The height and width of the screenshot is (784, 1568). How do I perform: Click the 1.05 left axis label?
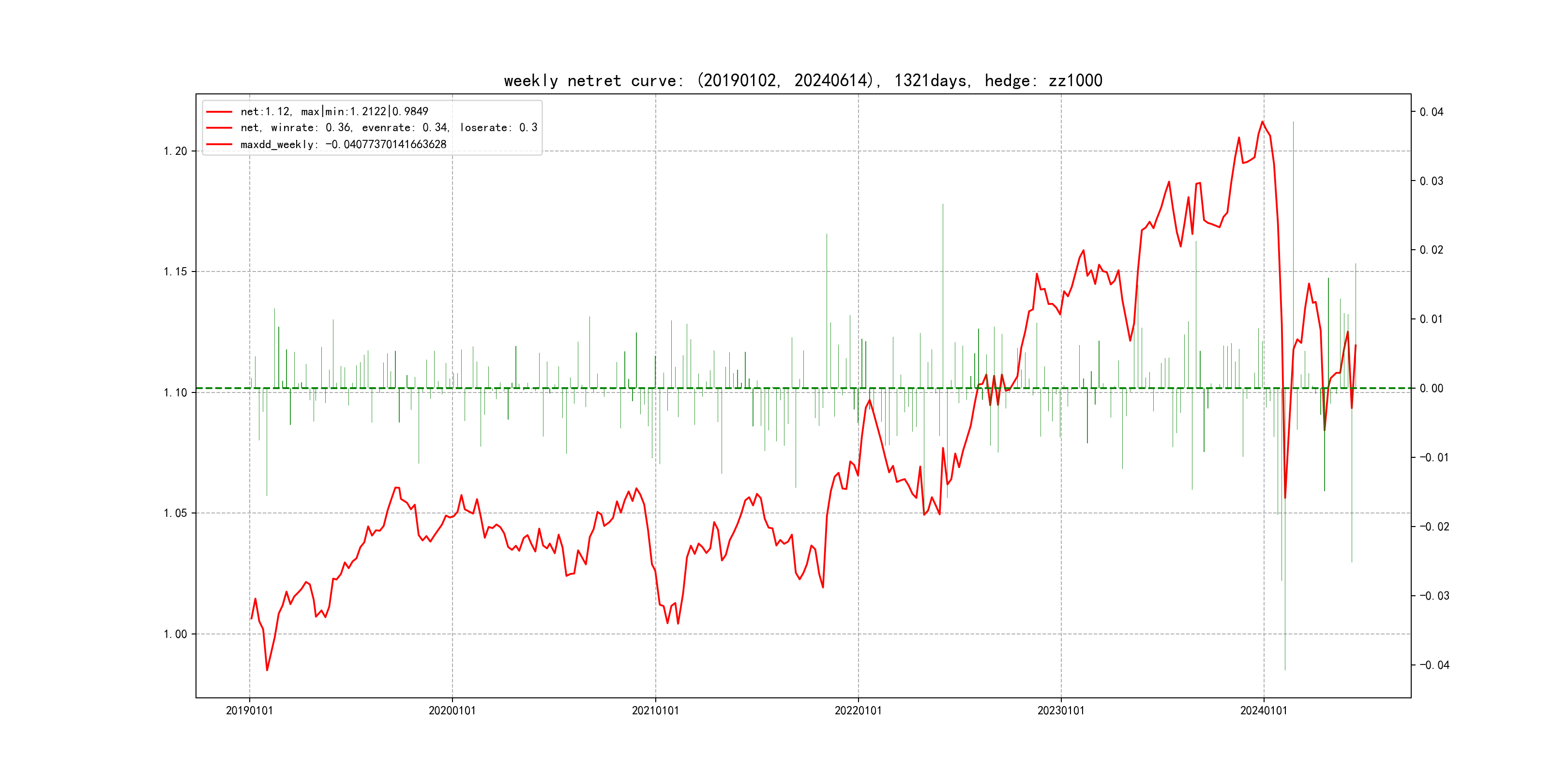click(x=175, y=514)
